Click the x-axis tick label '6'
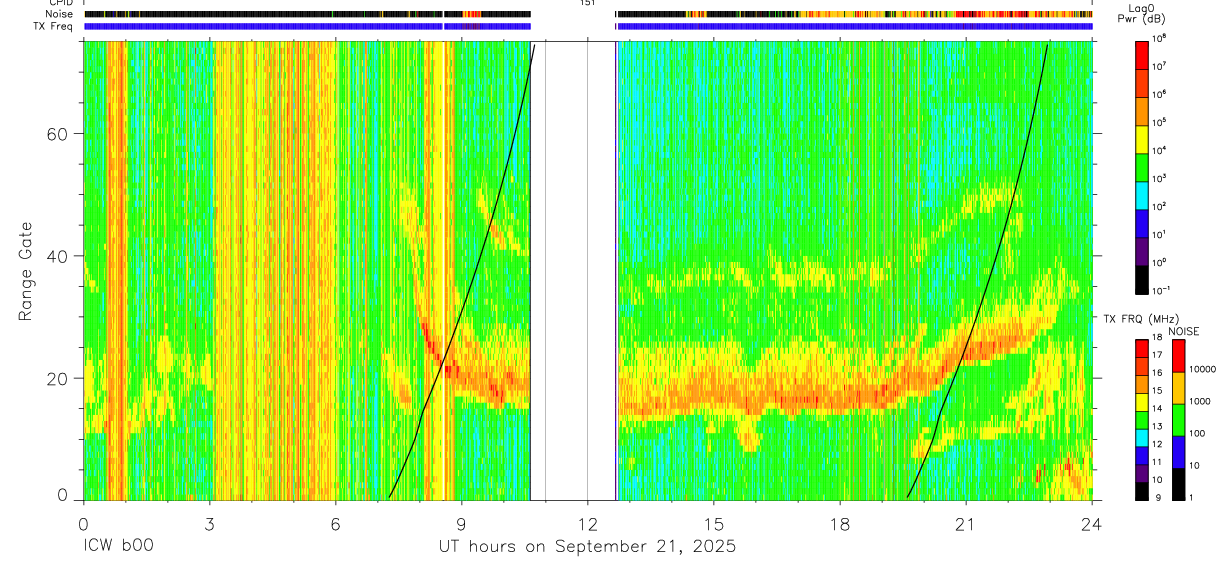Image resolution: width=1228 pixels, height=567 pixels. (x=335, y=523)
